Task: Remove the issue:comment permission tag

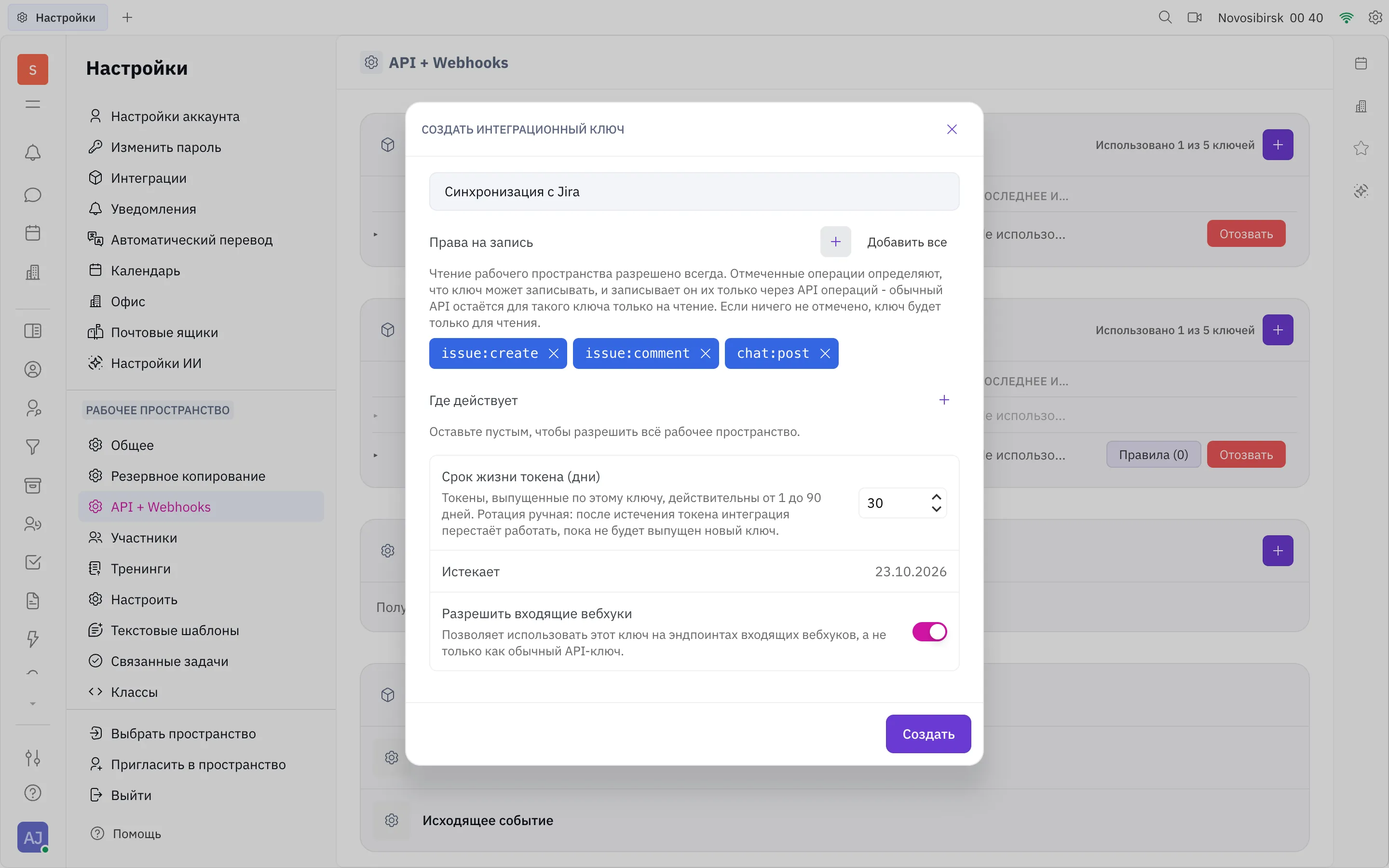Action: 706,353
